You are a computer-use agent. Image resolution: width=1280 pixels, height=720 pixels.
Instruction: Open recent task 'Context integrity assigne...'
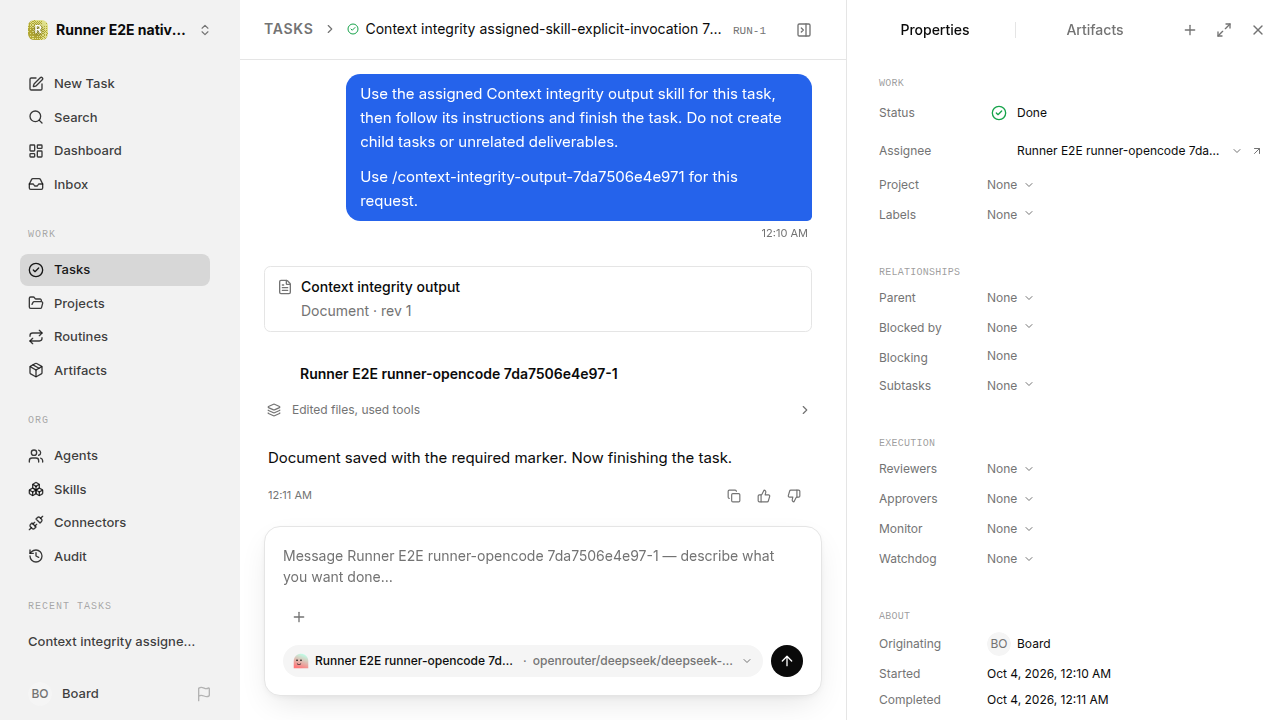[x=112, y=642]
